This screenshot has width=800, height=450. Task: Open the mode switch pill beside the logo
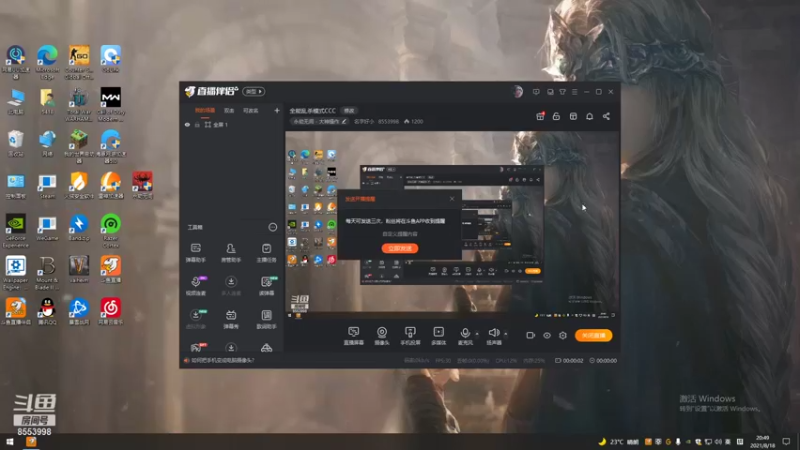coord(254,91)
